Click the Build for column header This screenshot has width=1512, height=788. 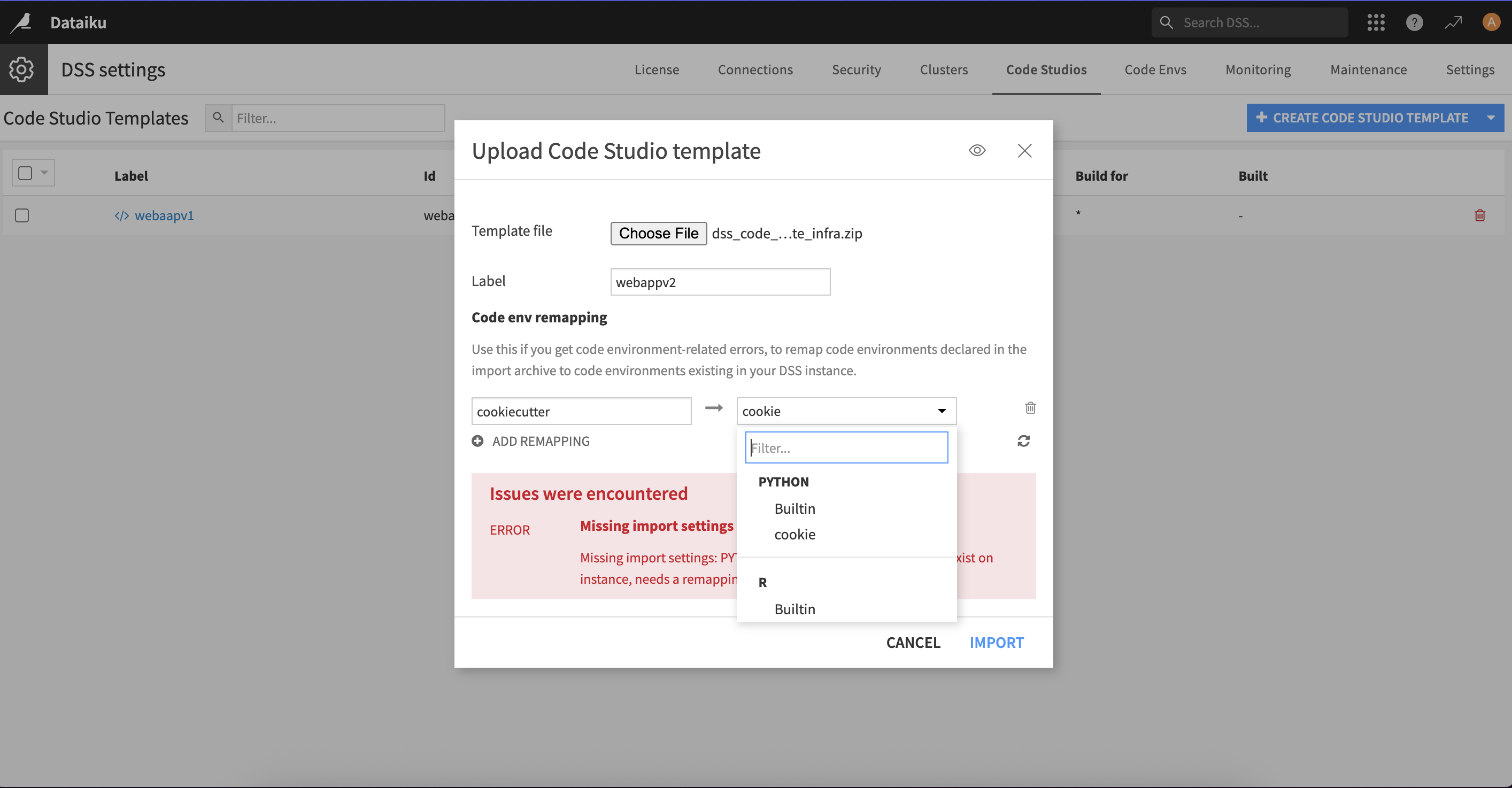tap(1101, 175)
